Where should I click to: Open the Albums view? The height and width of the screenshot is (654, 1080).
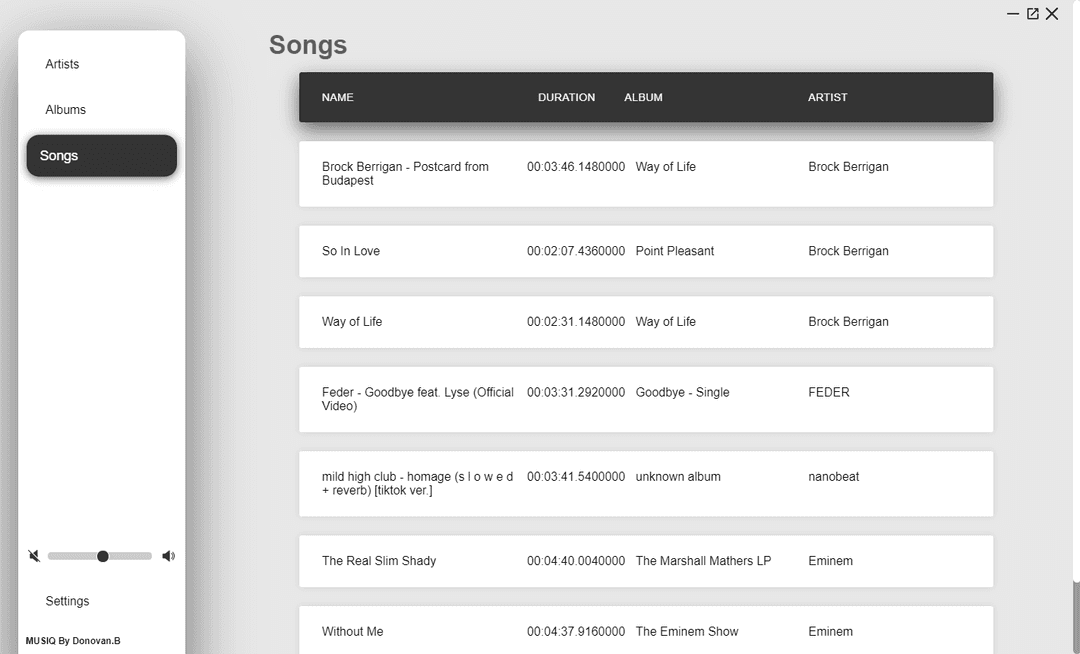tap(65, 109)
